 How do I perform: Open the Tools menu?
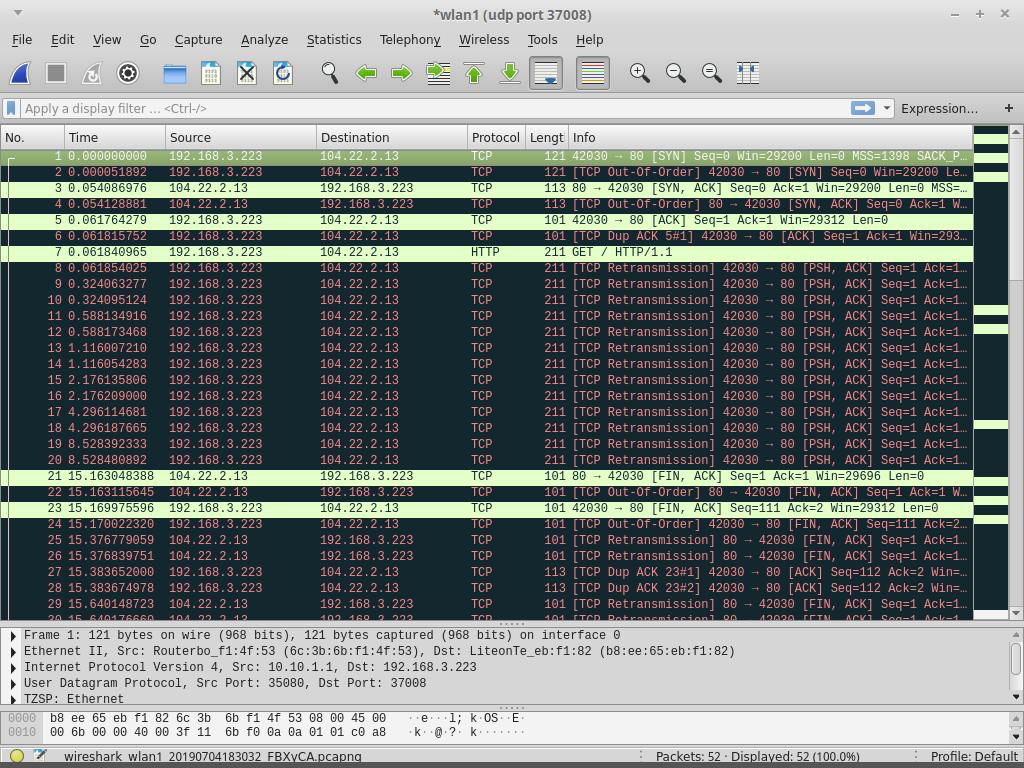pyautogui.click(x=543, y=40)
